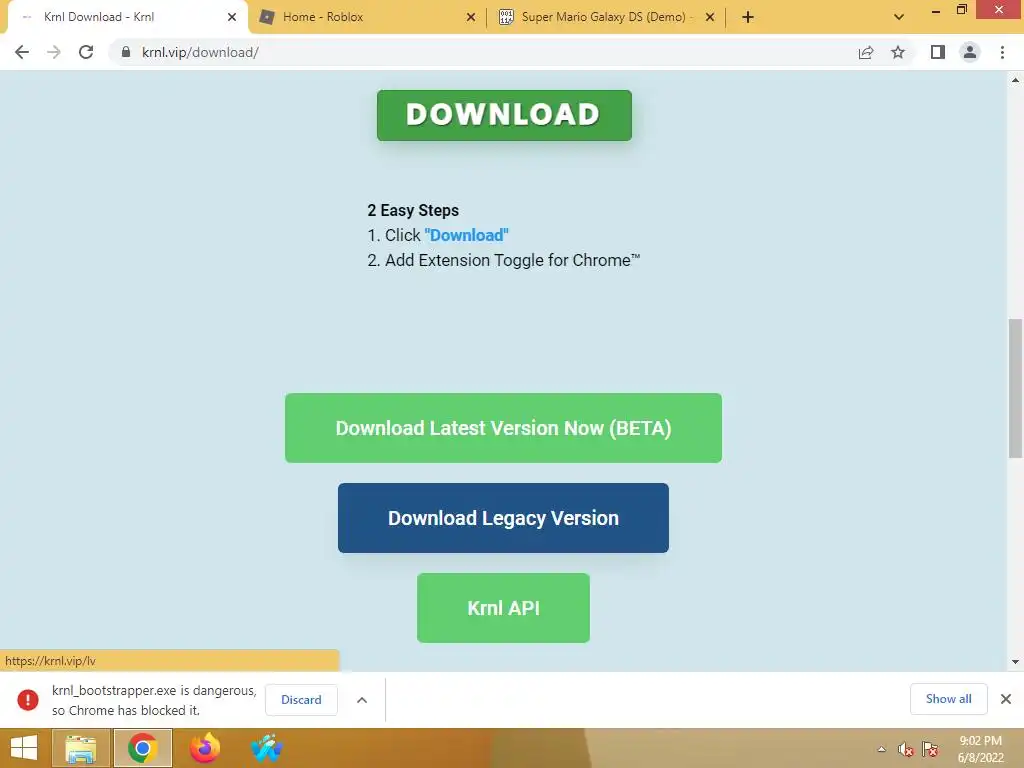Reload the krnl.vip page
Image resolution: width=1024 pixels, height=768 pixels.
pyautogui.click(x=86, y=52)
